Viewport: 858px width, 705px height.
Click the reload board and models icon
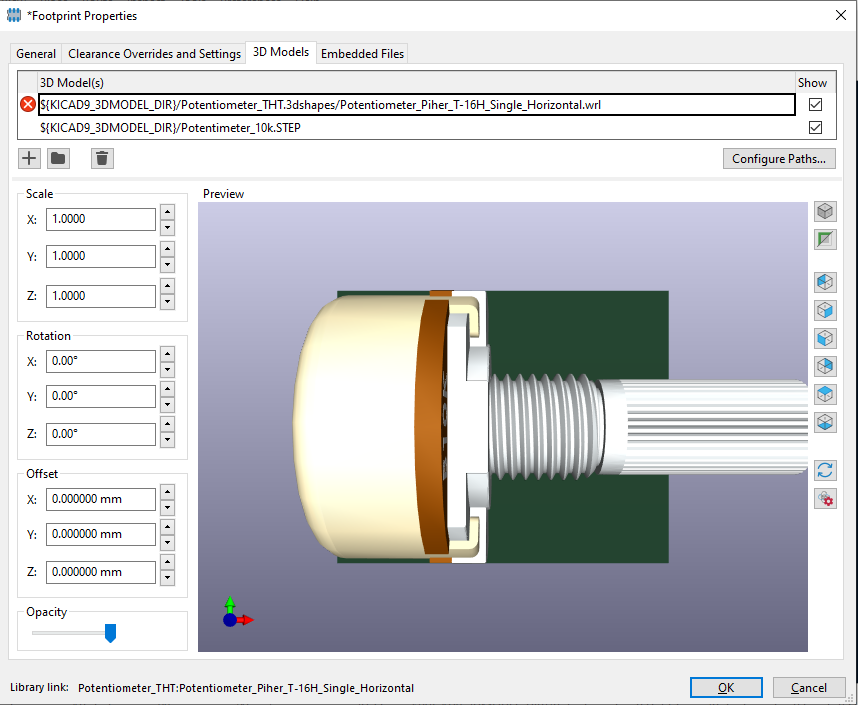(825, 470)
